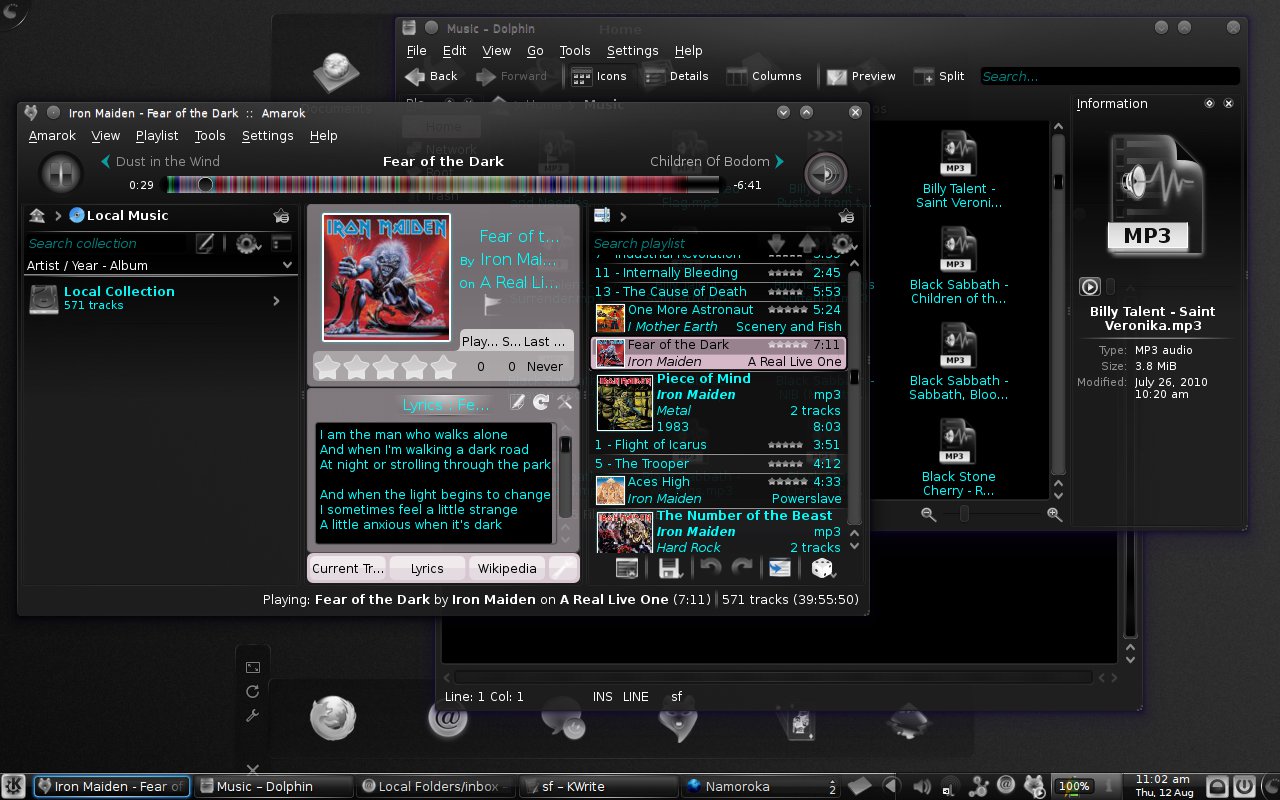The width and height of the screenshot is (1280, 800).
Task: Select the Wikipedia applet tab
Action: [x=507, y=568]
